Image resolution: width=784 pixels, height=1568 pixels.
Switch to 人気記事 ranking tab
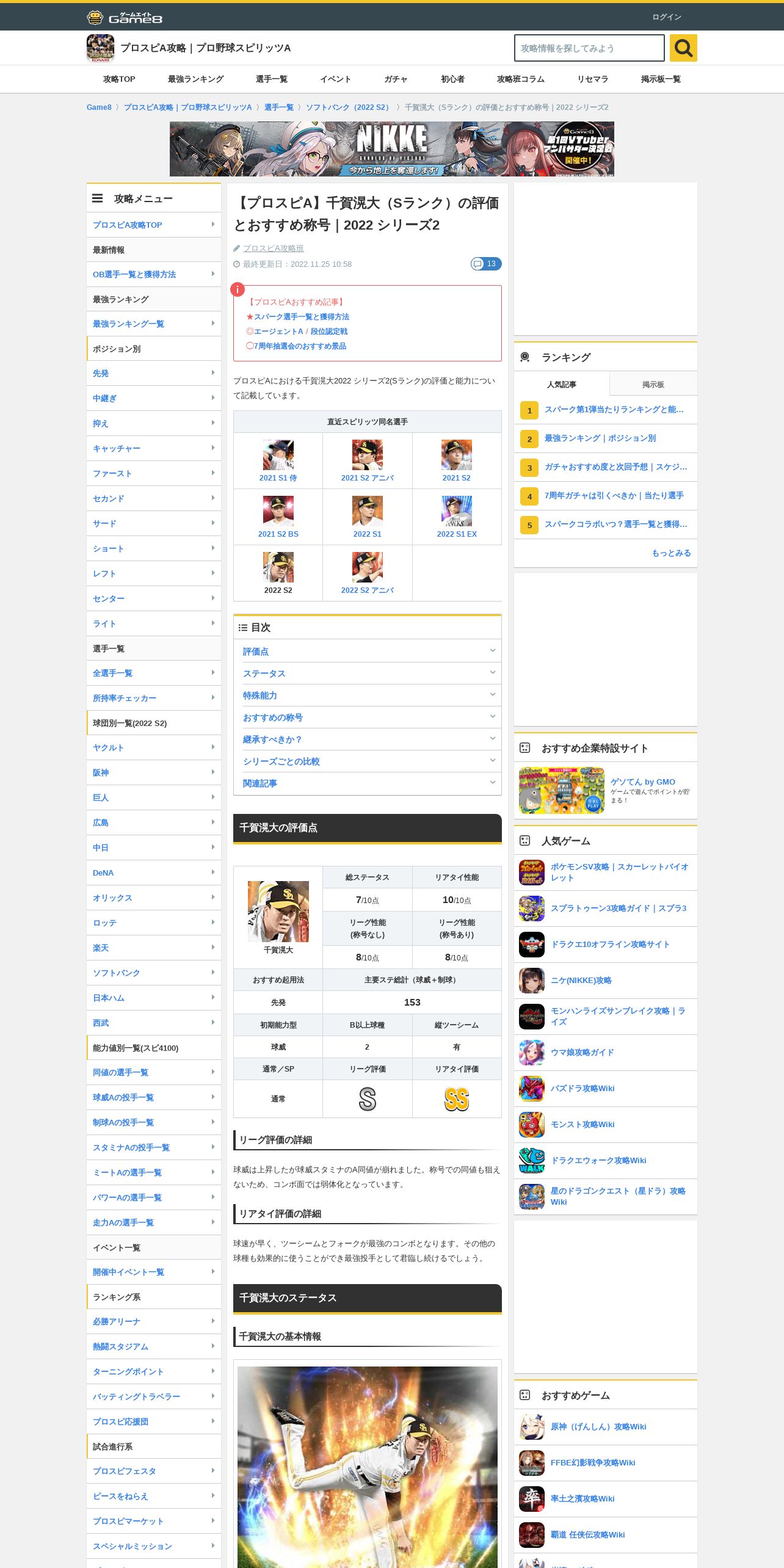[x=562, y=384]
